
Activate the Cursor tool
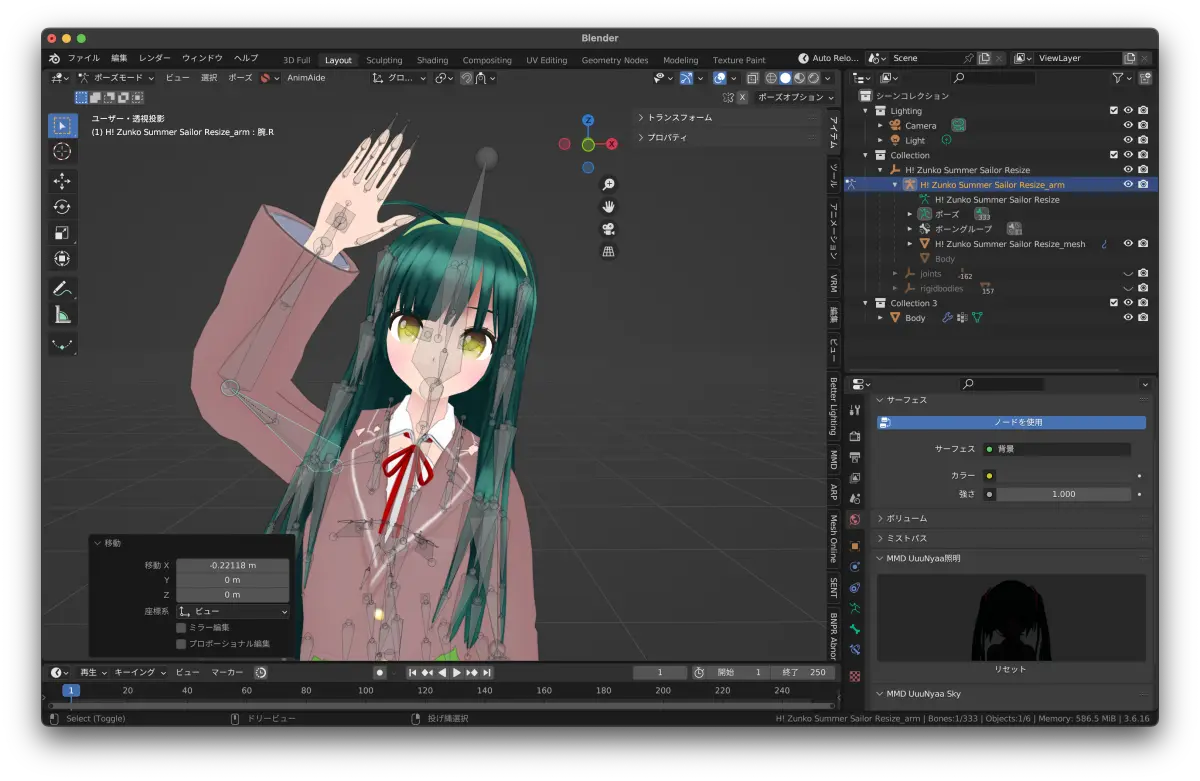point(62,152)
